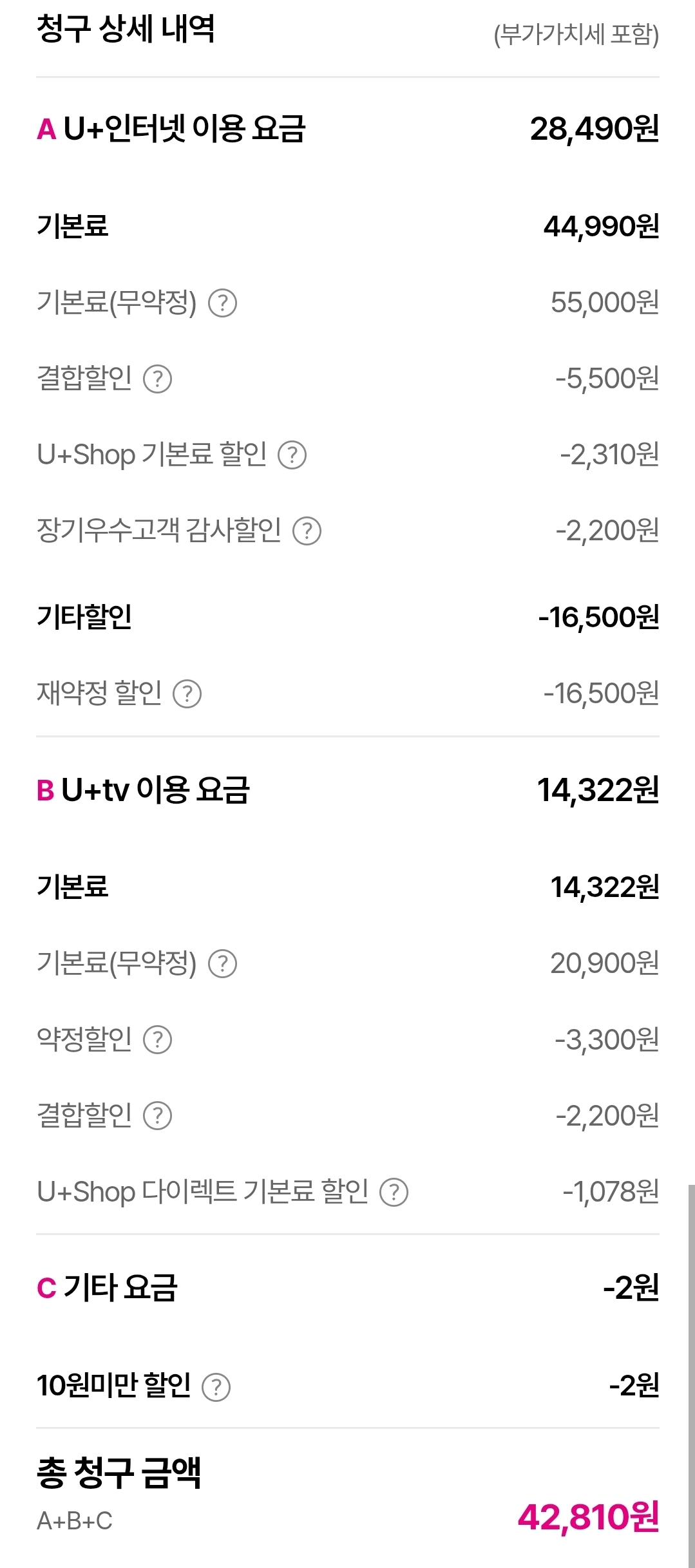This screenshot has height=1568, width=695.
Task: Click the (부가가치세 포함) note
Action: pyautogui.click(x=576, y=35)
